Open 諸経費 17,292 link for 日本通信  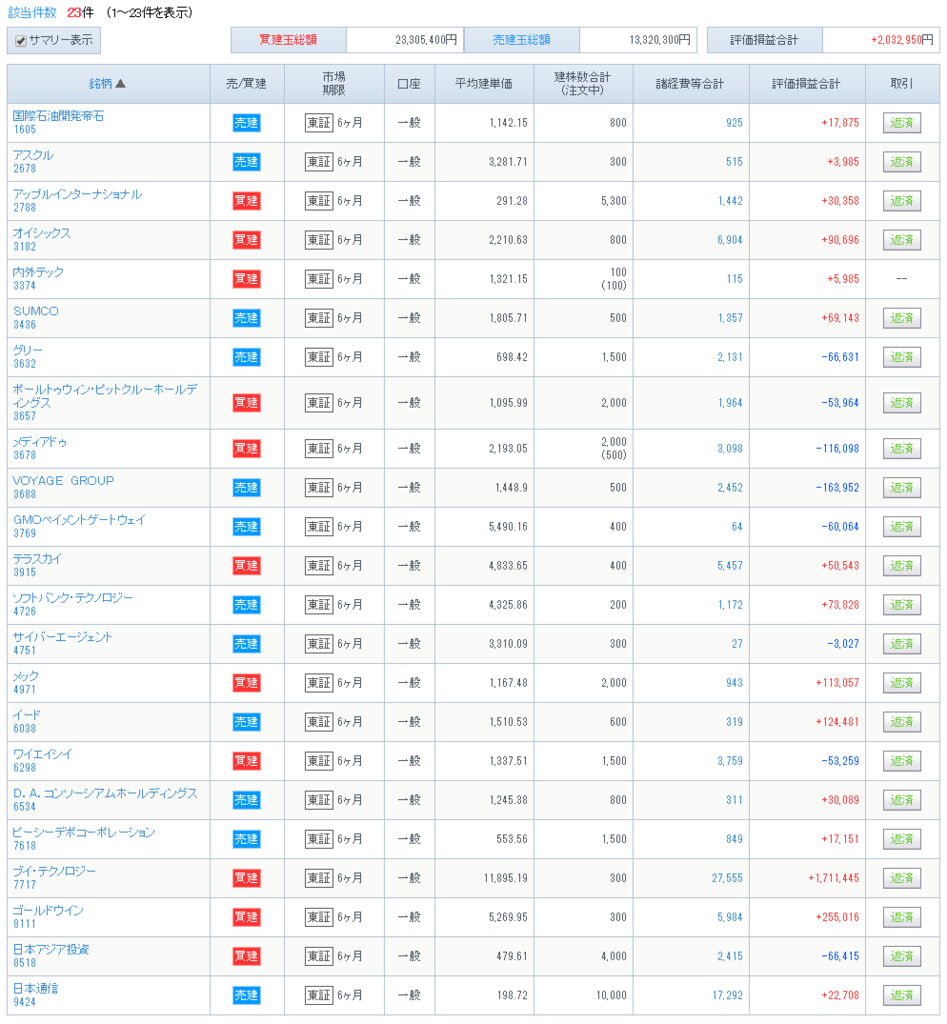click(727, 995)
